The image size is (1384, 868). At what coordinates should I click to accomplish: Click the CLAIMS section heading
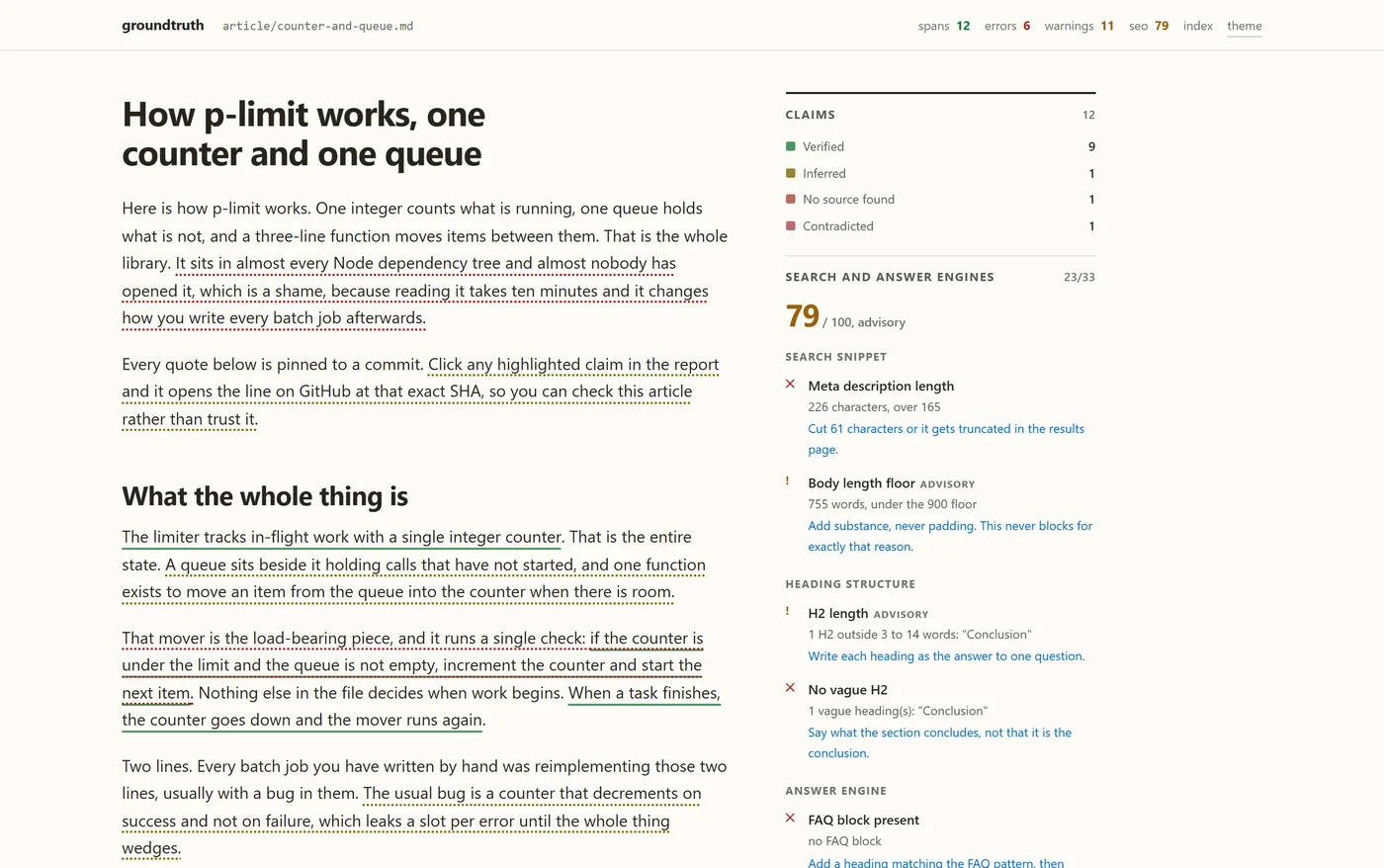point(810,115)
